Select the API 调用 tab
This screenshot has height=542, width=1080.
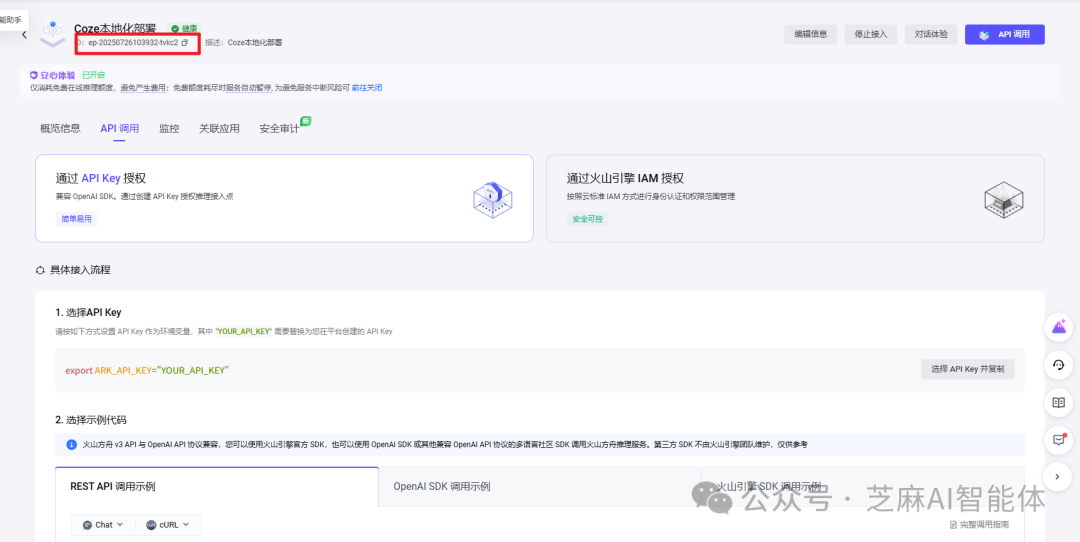pyautogui.click(x=119, y=129)
